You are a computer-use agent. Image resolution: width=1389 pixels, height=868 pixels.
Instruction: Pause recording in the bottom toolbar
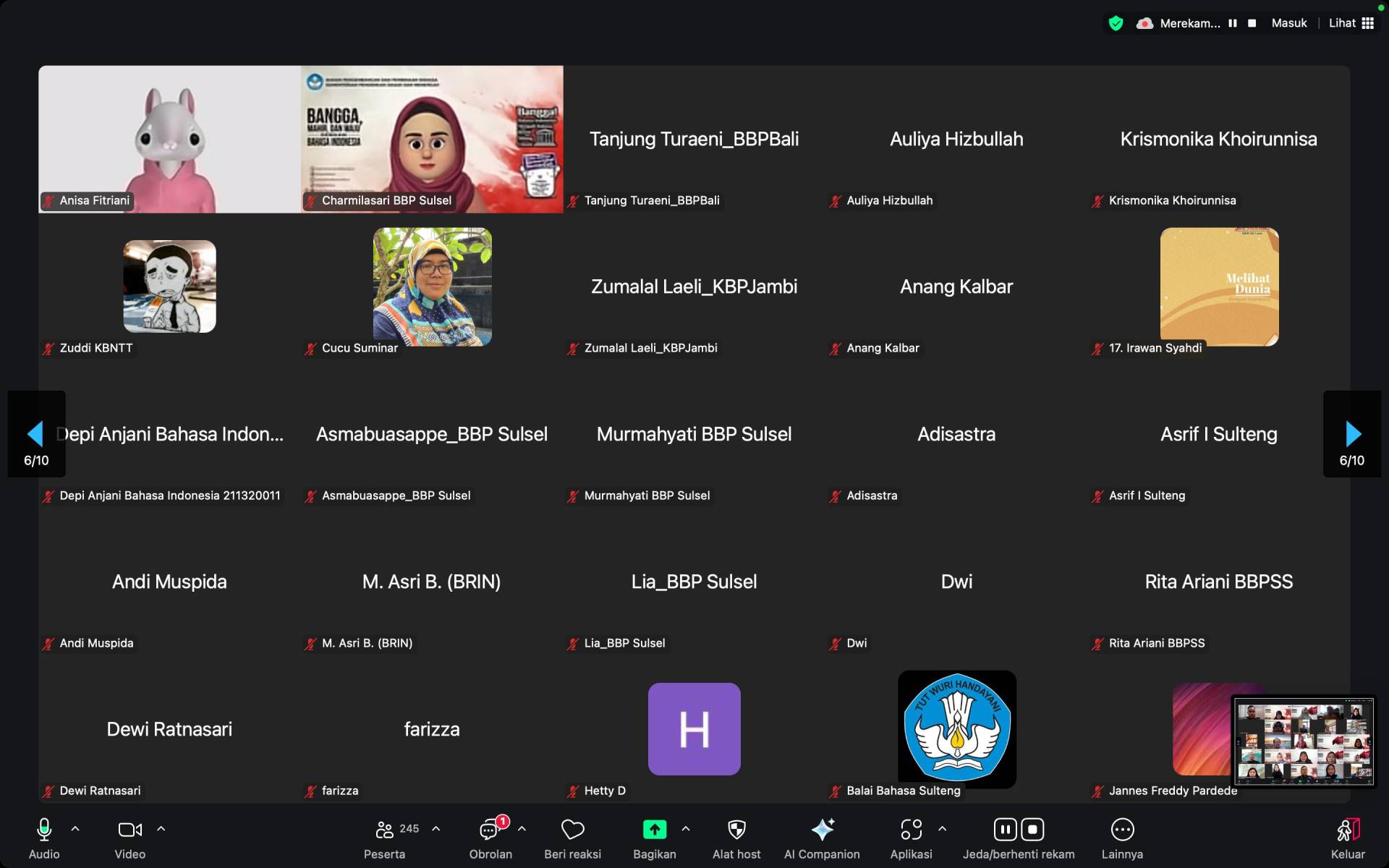pos(1005,830)
